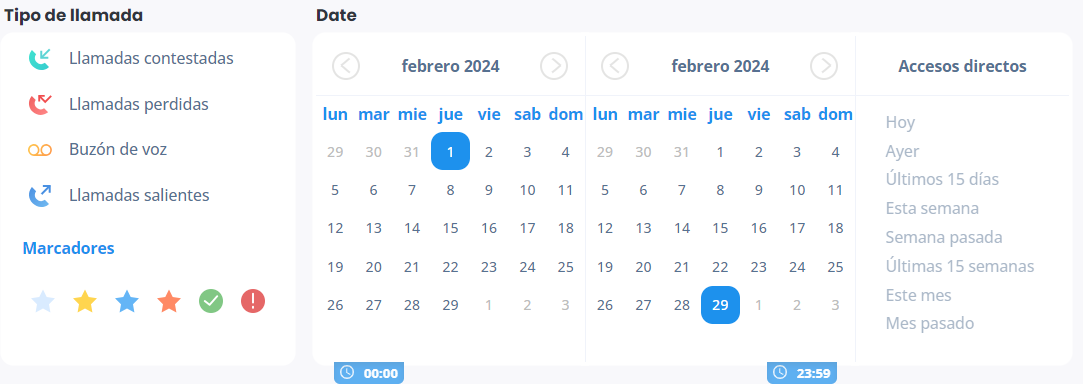This screenshot has height=384, width=1083.
Task: Select the answered calls teal phone icon
Action: point(39,59)
